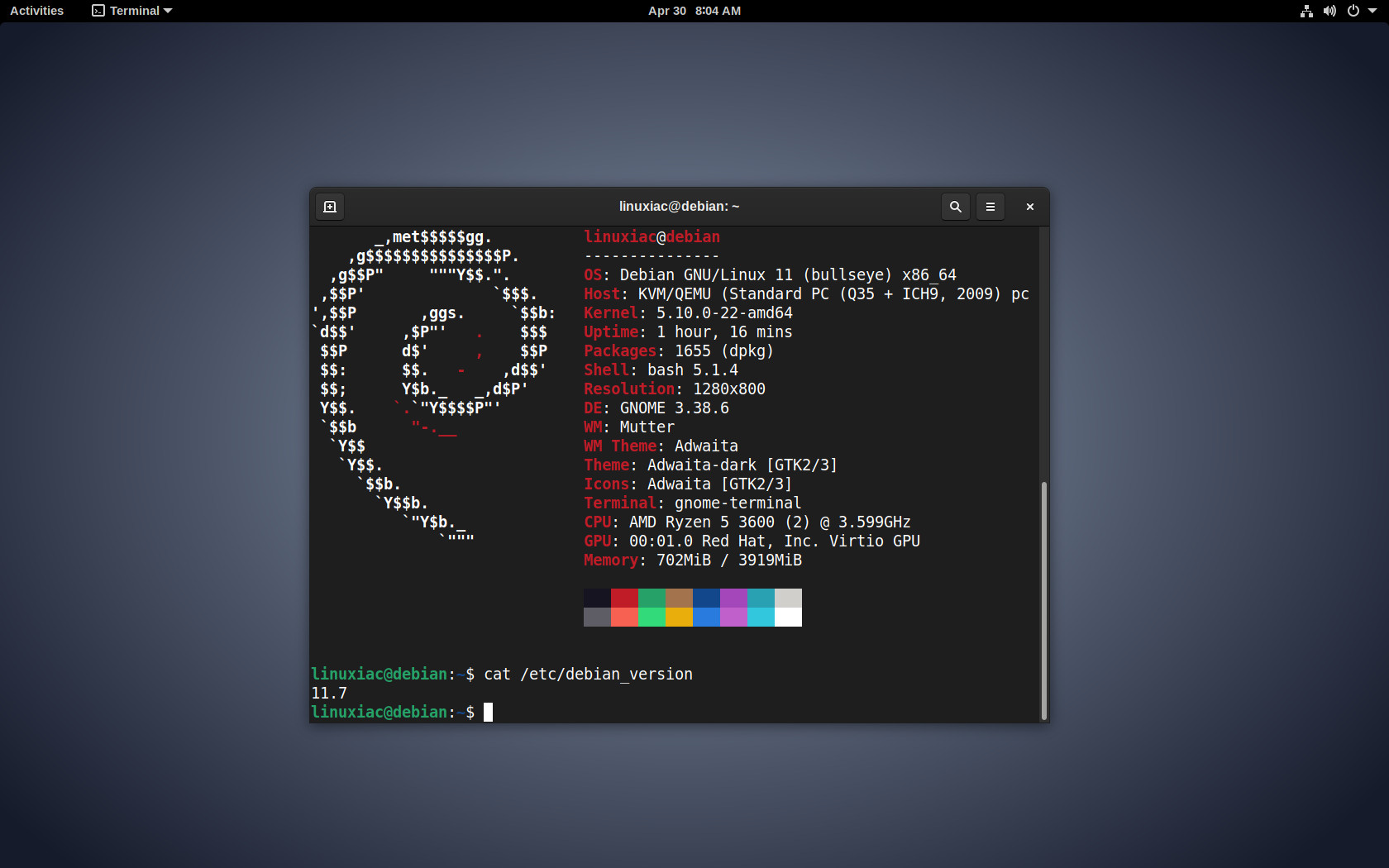The image size is (1389, 868).
Task: Open the terminal hamburger menu
Action: [990, 207]
